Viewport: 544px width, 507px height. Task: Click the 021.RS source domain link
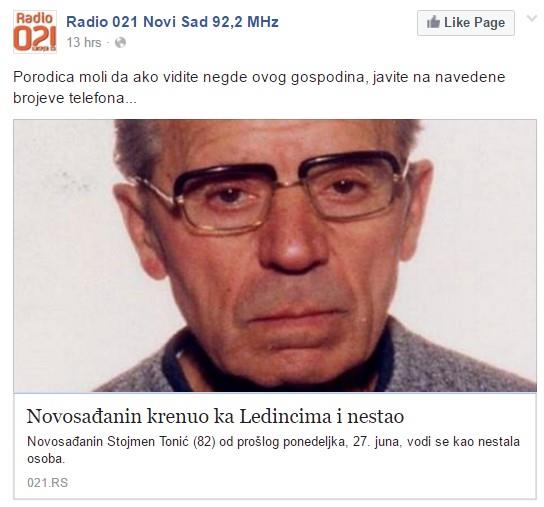point(48,483)
